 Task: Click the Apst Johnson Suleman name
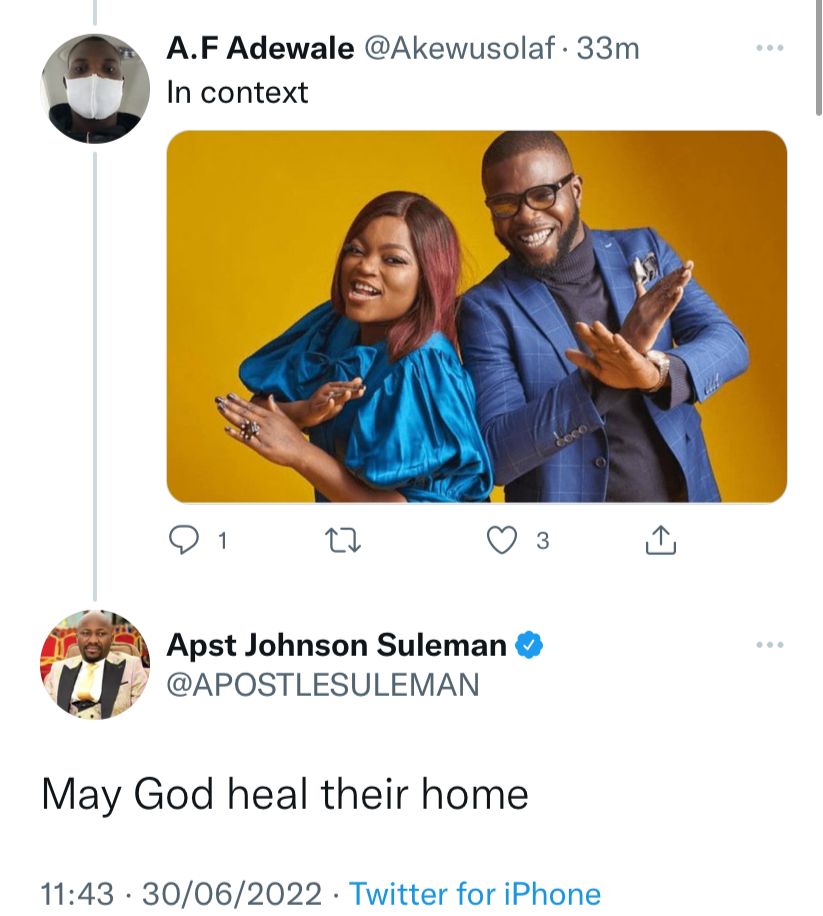click(x=336, y=646)
